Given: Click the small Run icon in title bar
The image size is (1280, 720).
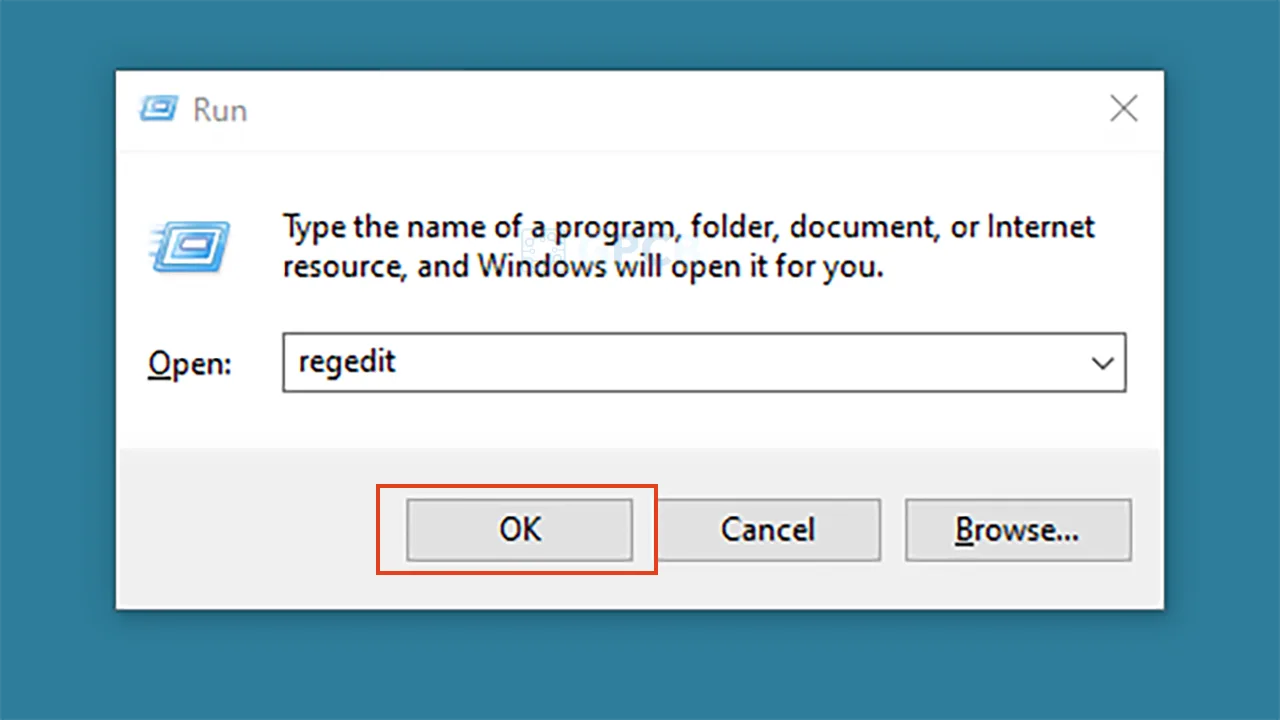Looking at the screenshot, I should pos(159,108).
